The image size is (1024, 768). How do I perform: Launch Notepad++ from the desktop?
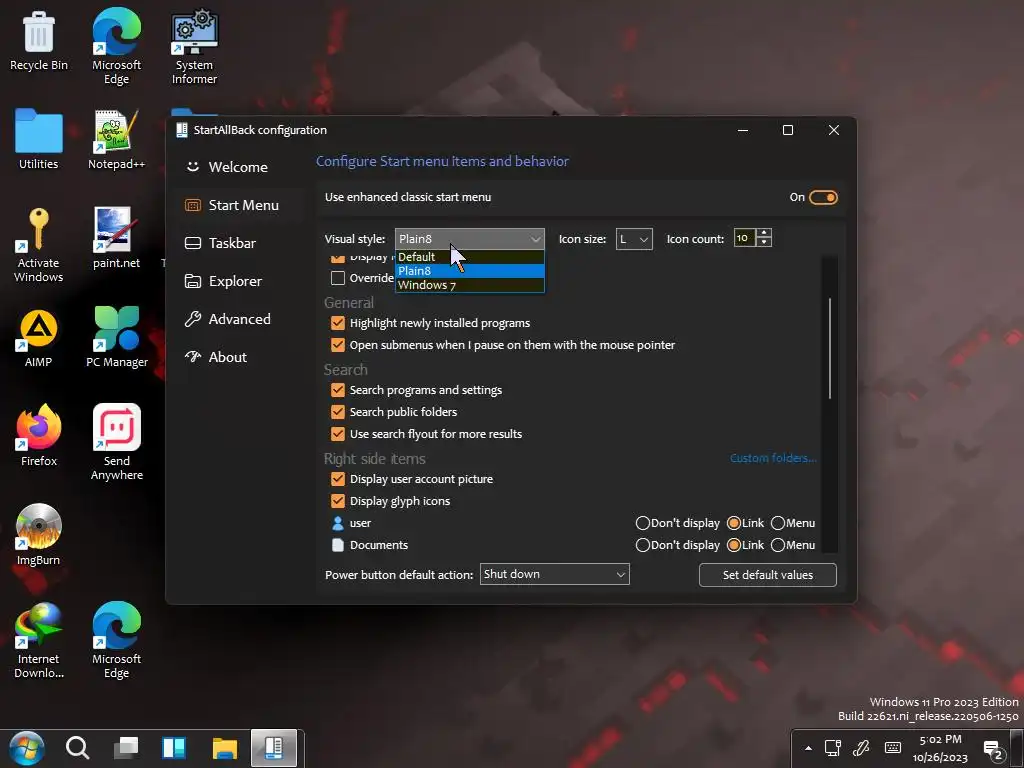[116, 139]
